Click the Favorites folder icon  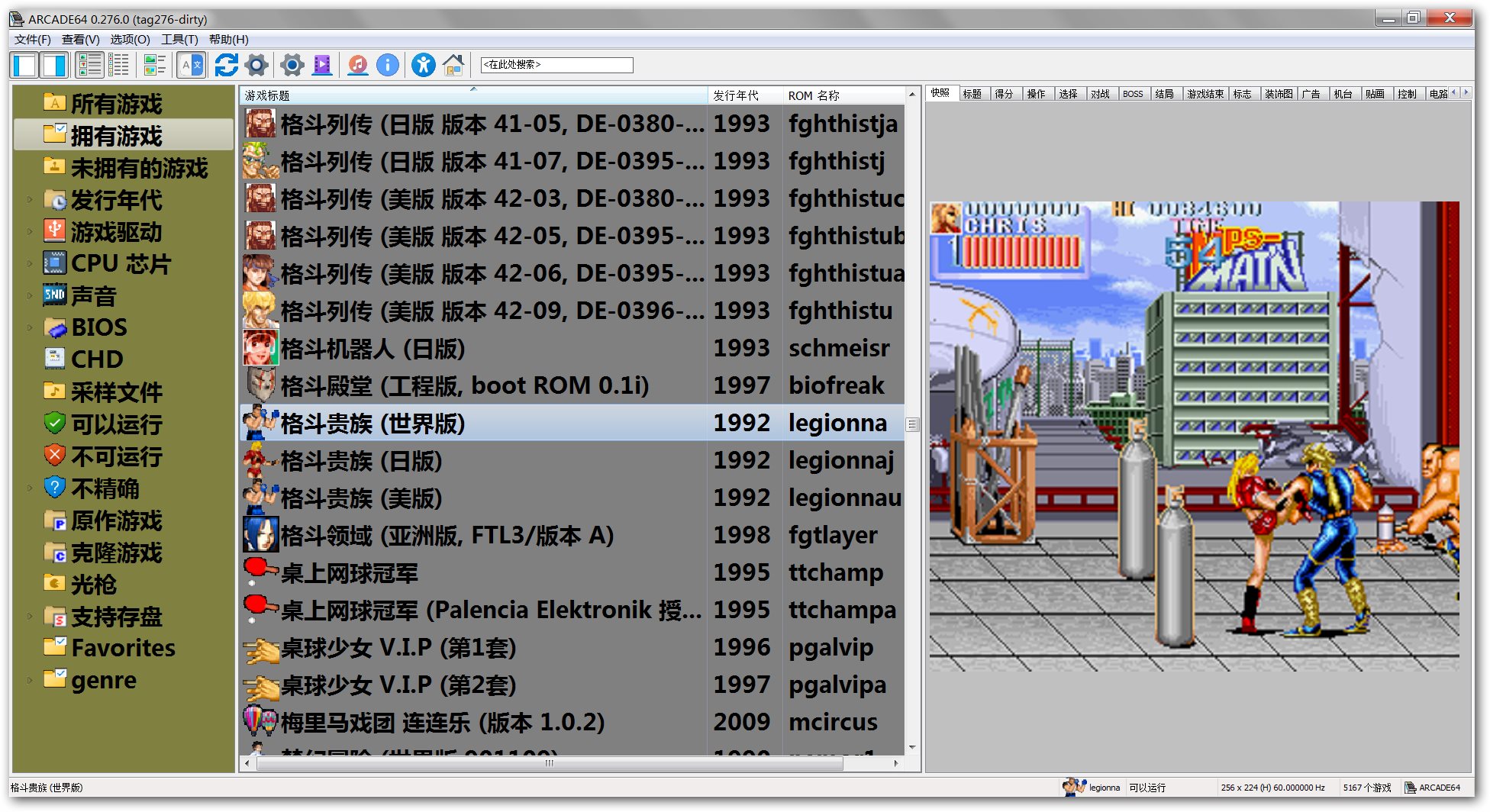point(55,647)
